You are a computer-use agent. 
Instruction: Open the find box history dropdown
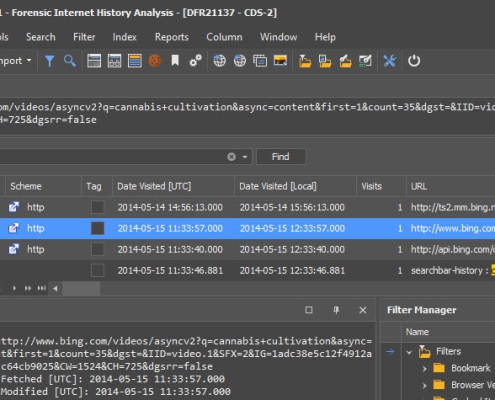(245, 157)
